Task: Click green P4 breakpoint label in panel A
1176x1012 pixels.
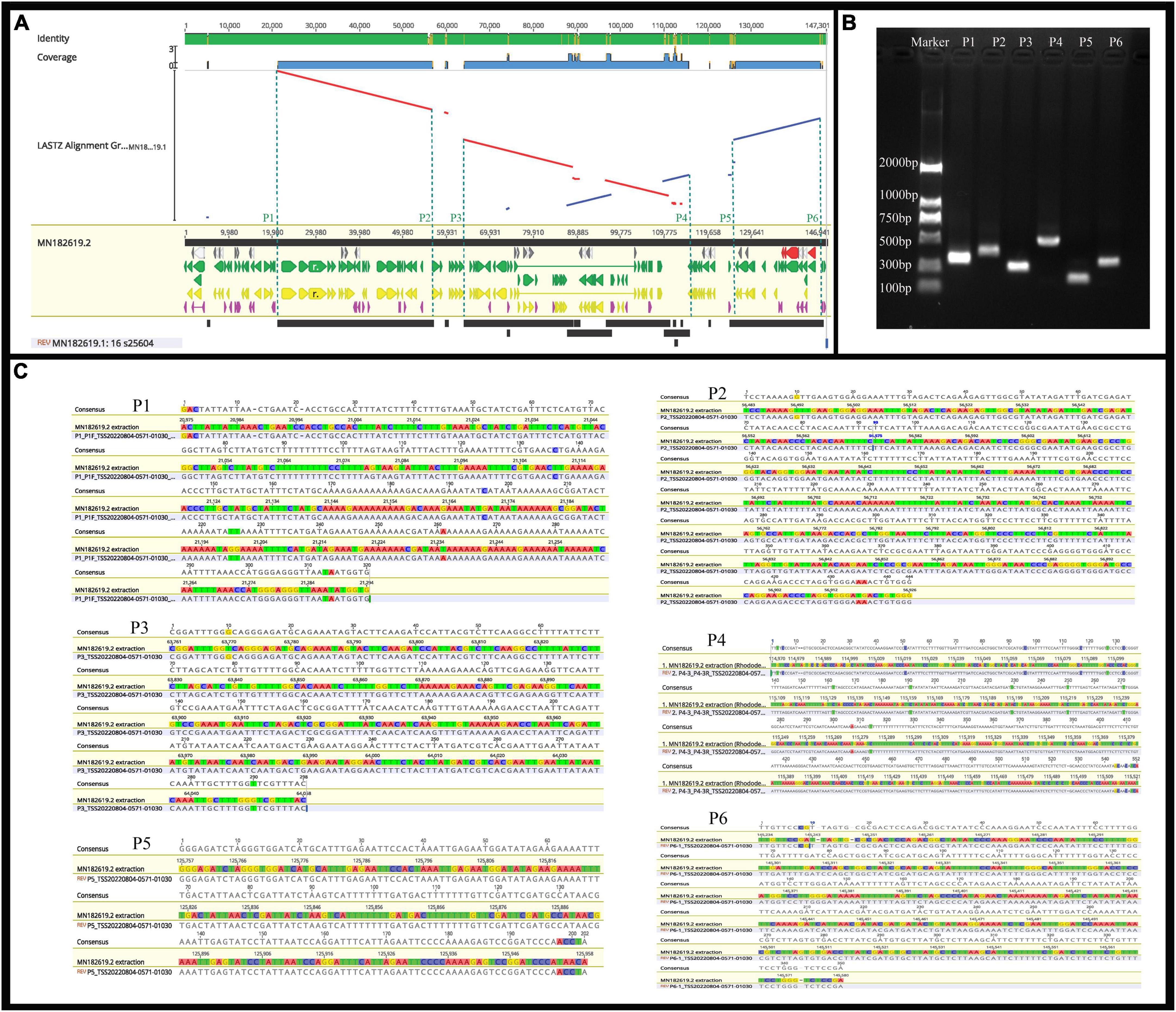Action: pyautogui.click(x=682, y=218)
